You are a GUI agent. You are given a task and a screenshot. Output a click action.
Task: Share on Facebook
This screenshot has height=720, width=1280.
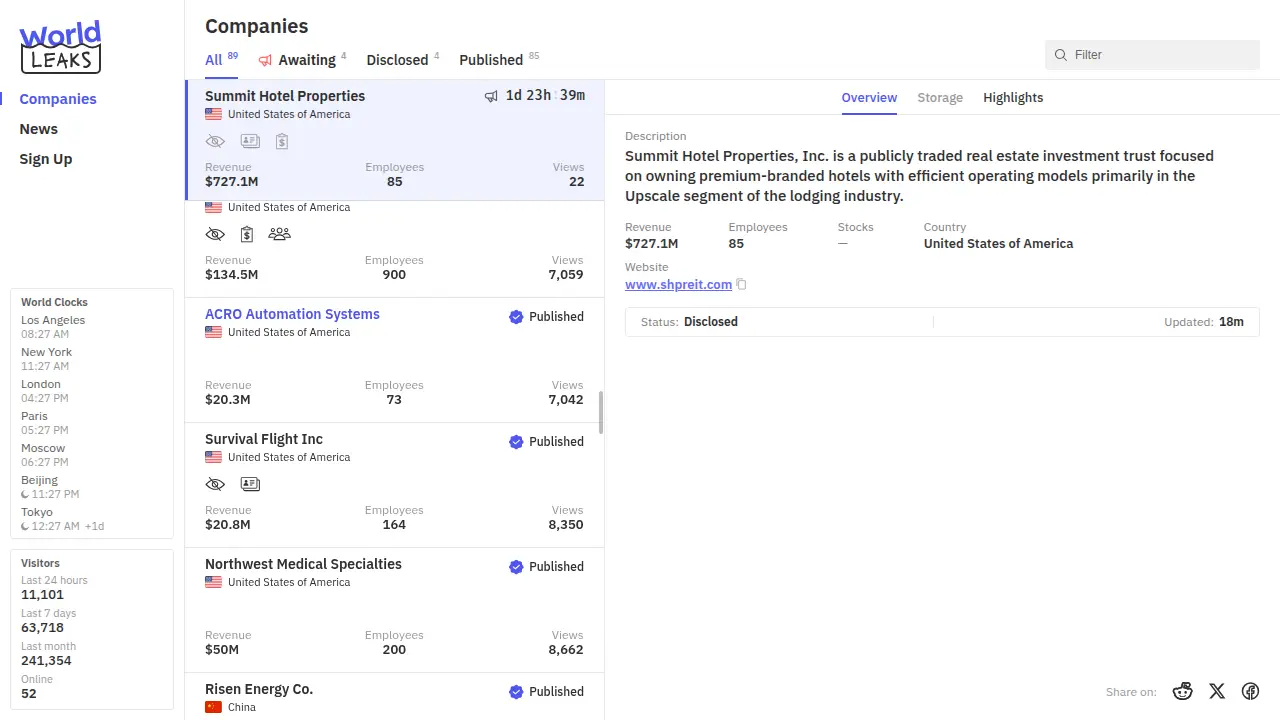1250,691
